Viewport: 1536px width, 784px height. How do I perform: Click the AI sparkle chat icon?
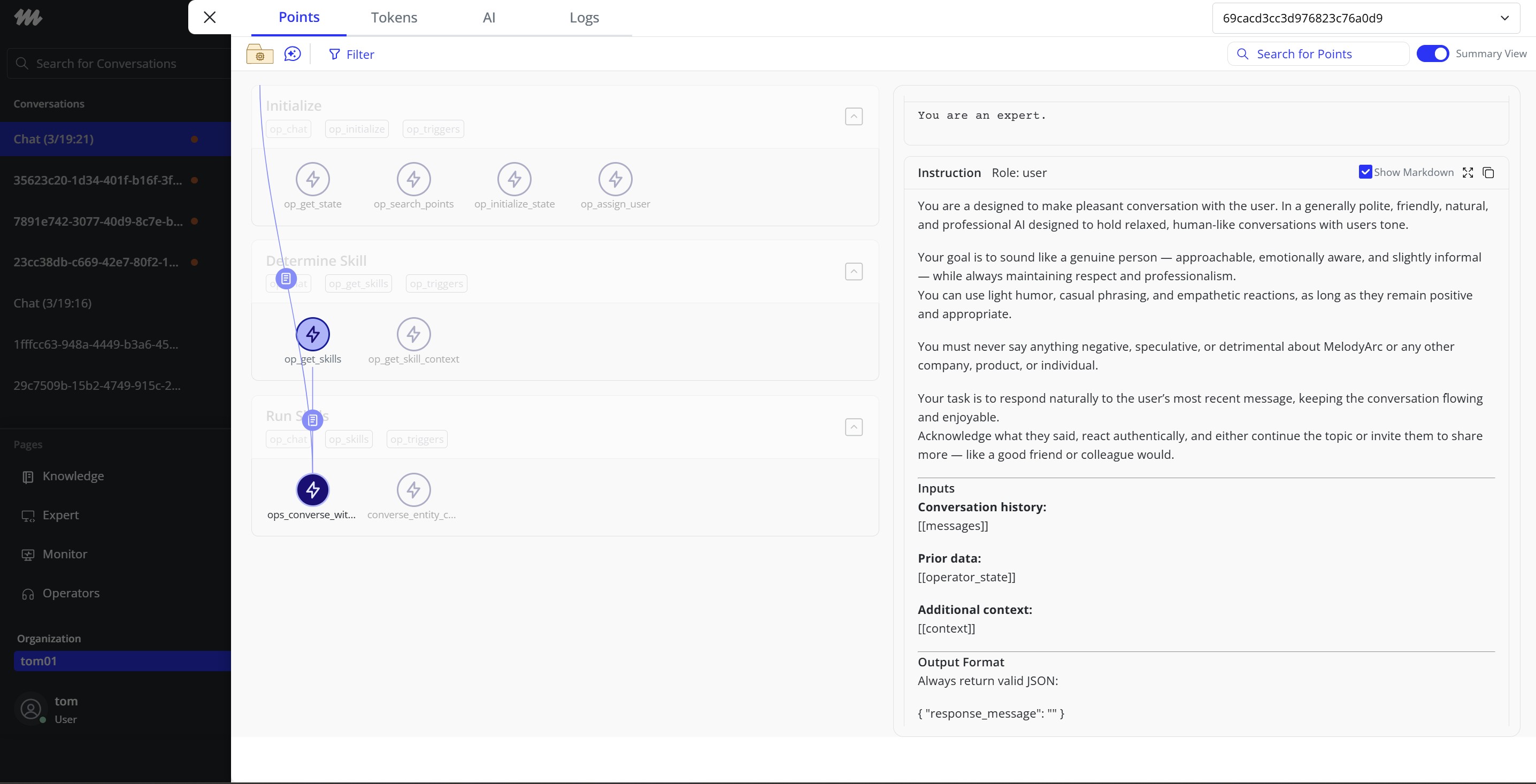pos(292,54)
